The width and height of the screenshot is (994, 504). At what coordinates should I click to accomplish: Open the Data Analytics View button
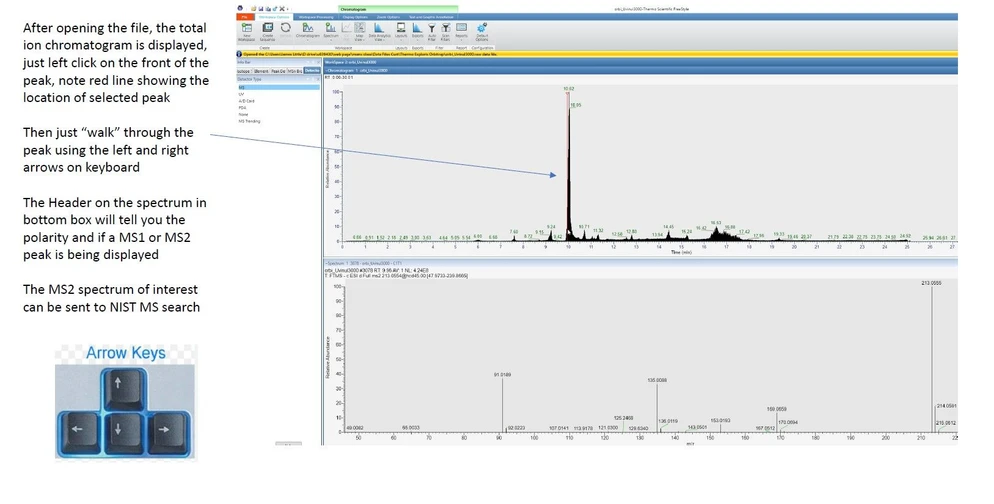coord(379,32)
